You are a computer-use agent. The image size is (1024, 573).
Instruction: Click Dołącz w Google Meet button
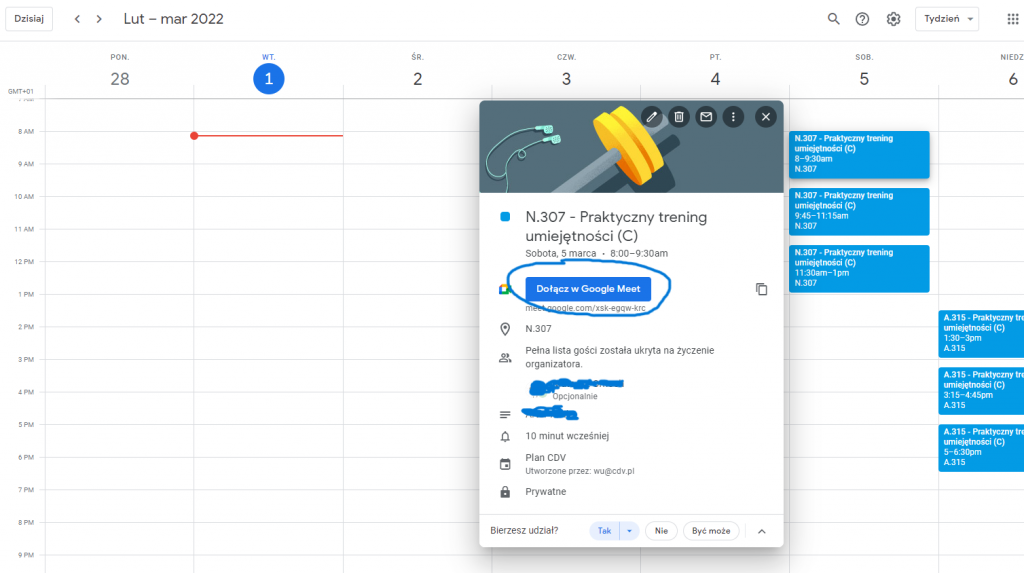pyautogui.click(x=588, y=289)
